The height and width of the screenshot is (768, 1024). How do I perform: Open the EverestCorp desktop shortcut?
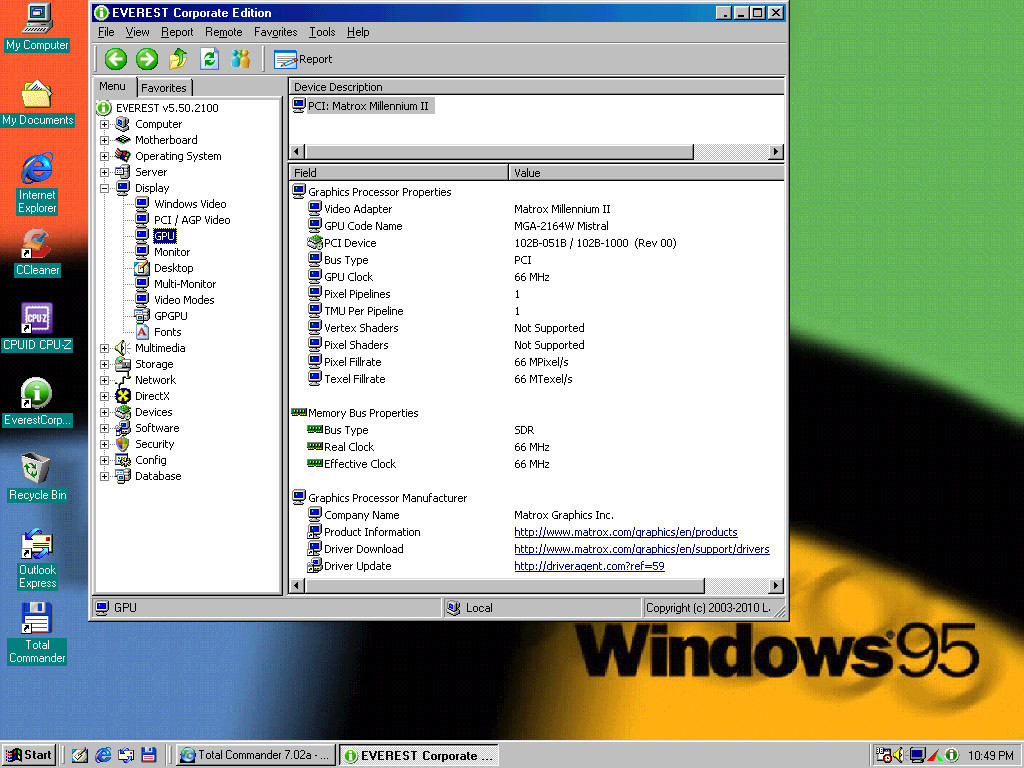point(37,402)
